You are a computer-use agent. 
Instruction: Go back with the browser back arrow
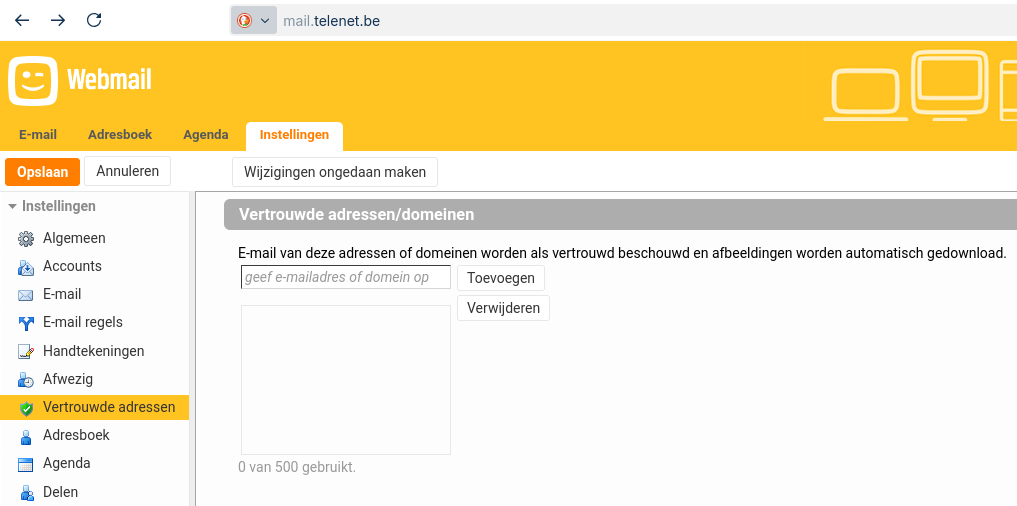(x=22, y=20)
